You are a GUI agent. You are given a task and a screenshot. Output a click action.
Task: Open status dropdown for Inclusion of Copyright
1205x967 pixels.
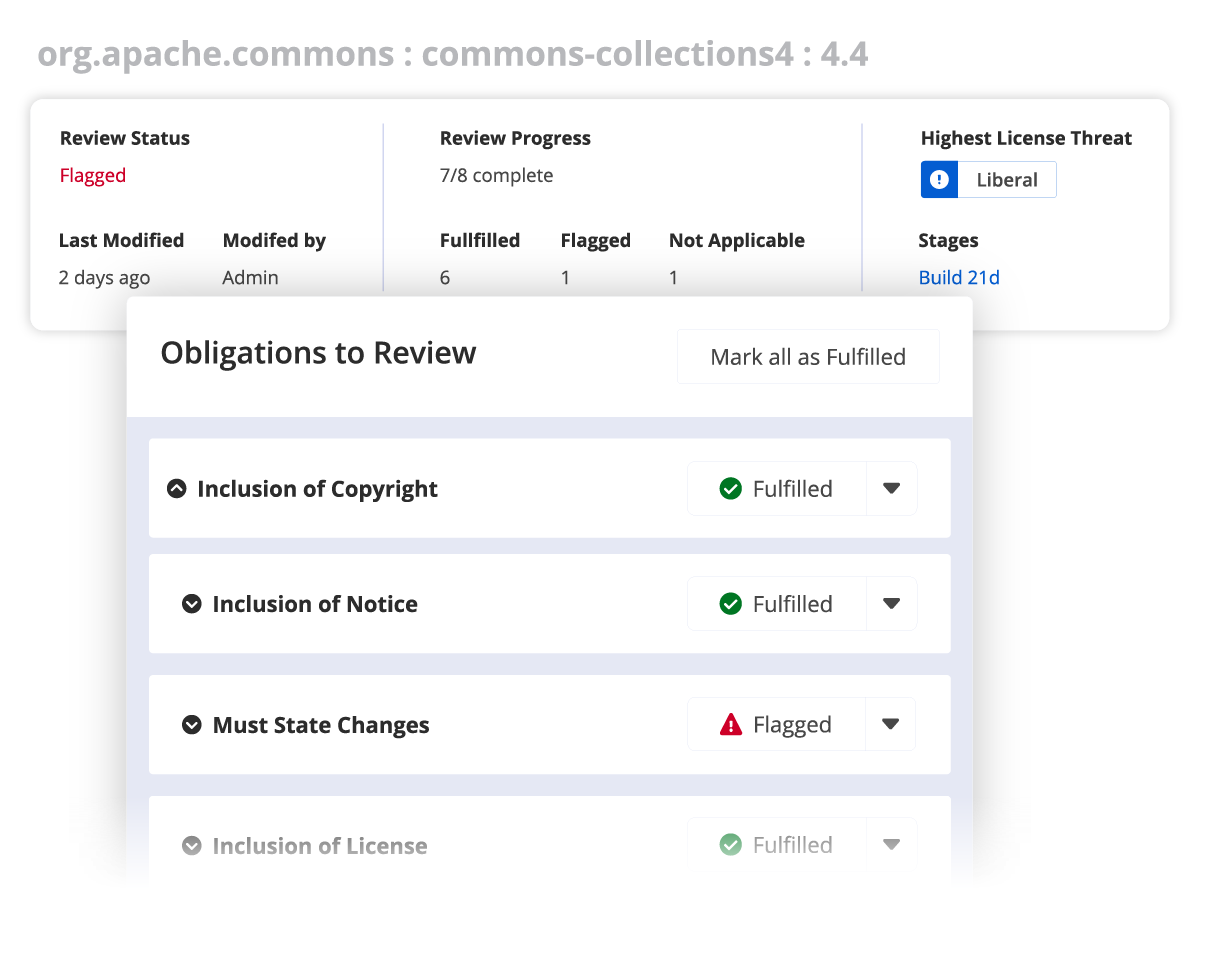[x=892, y=489]
